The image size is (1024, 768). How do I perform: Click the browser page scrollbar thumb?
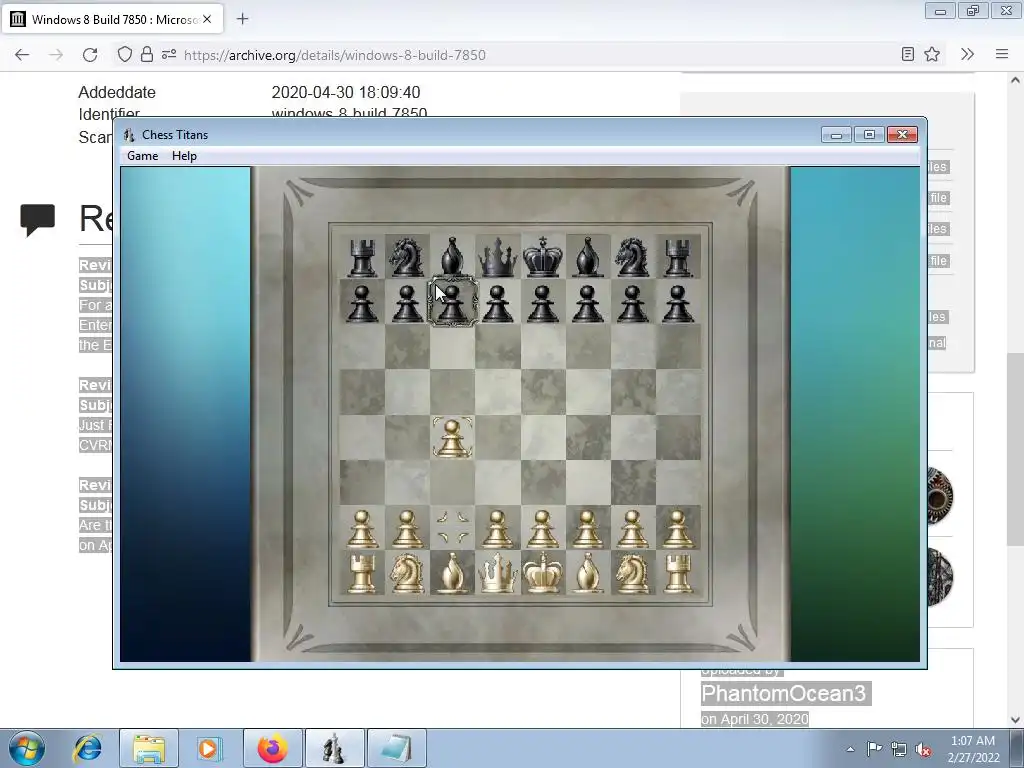coord(1014,449)
